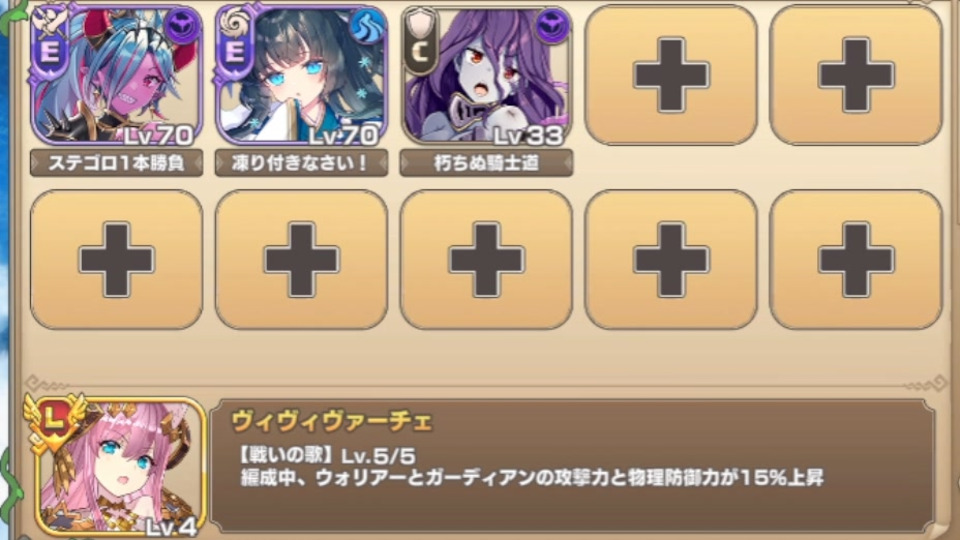Open the 凍り付きなさい！ skill label

coord(301,163)
